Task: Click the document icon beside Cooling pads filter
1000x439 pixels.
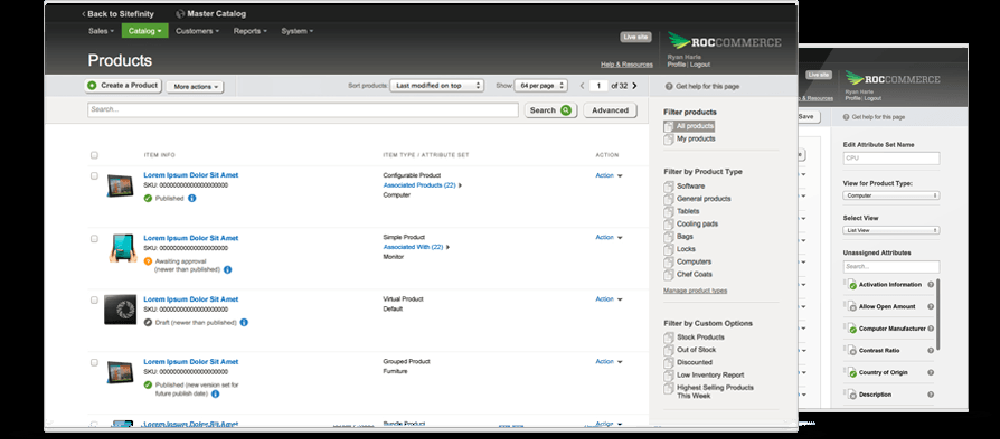Action: coord(668,224)
